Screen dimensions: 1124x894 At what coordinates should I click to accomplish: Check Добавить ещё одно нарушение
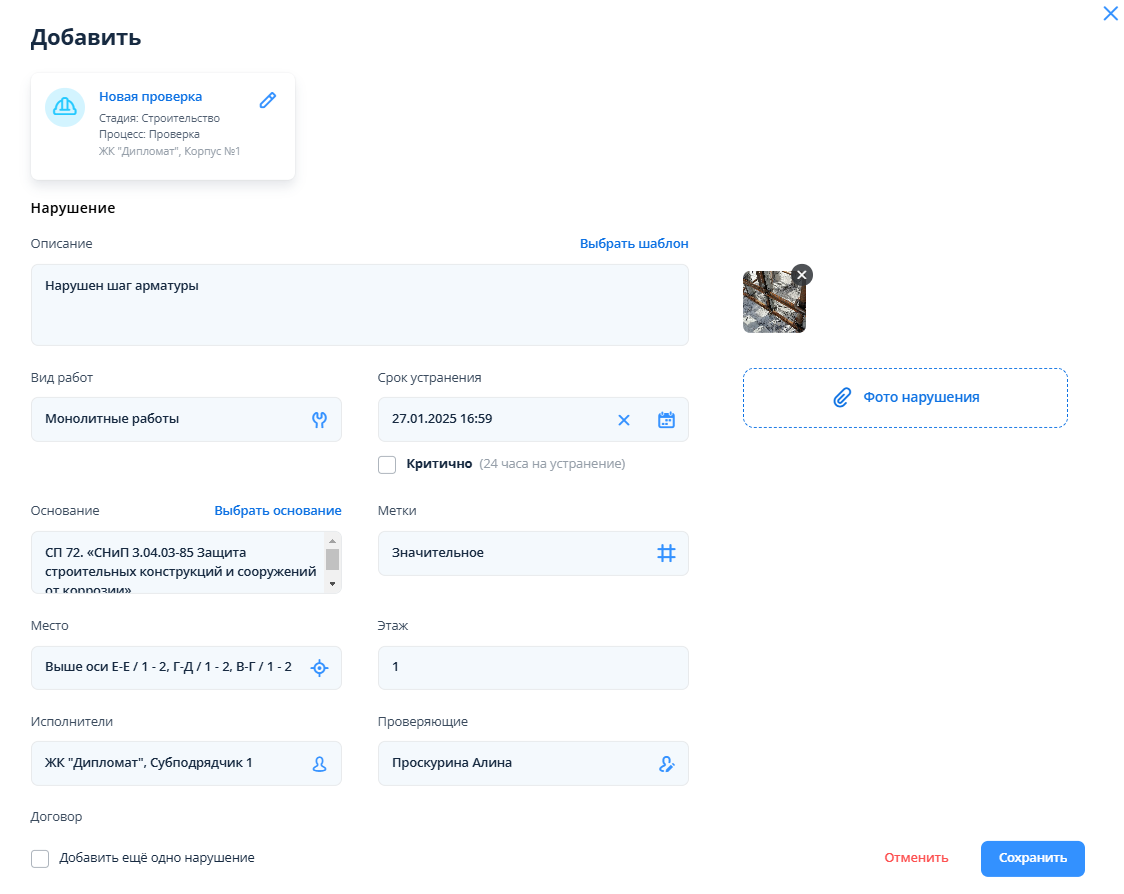pyautogui.click(x=40, y=859)
